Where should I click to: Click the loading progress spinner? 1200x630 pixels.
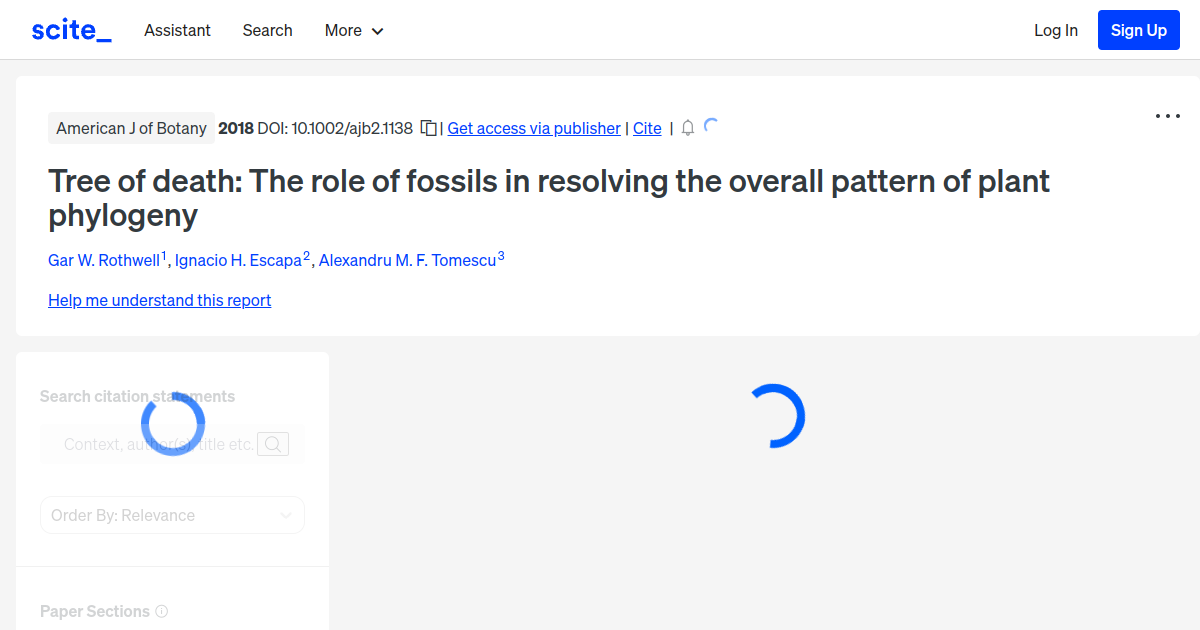[778, 414]
